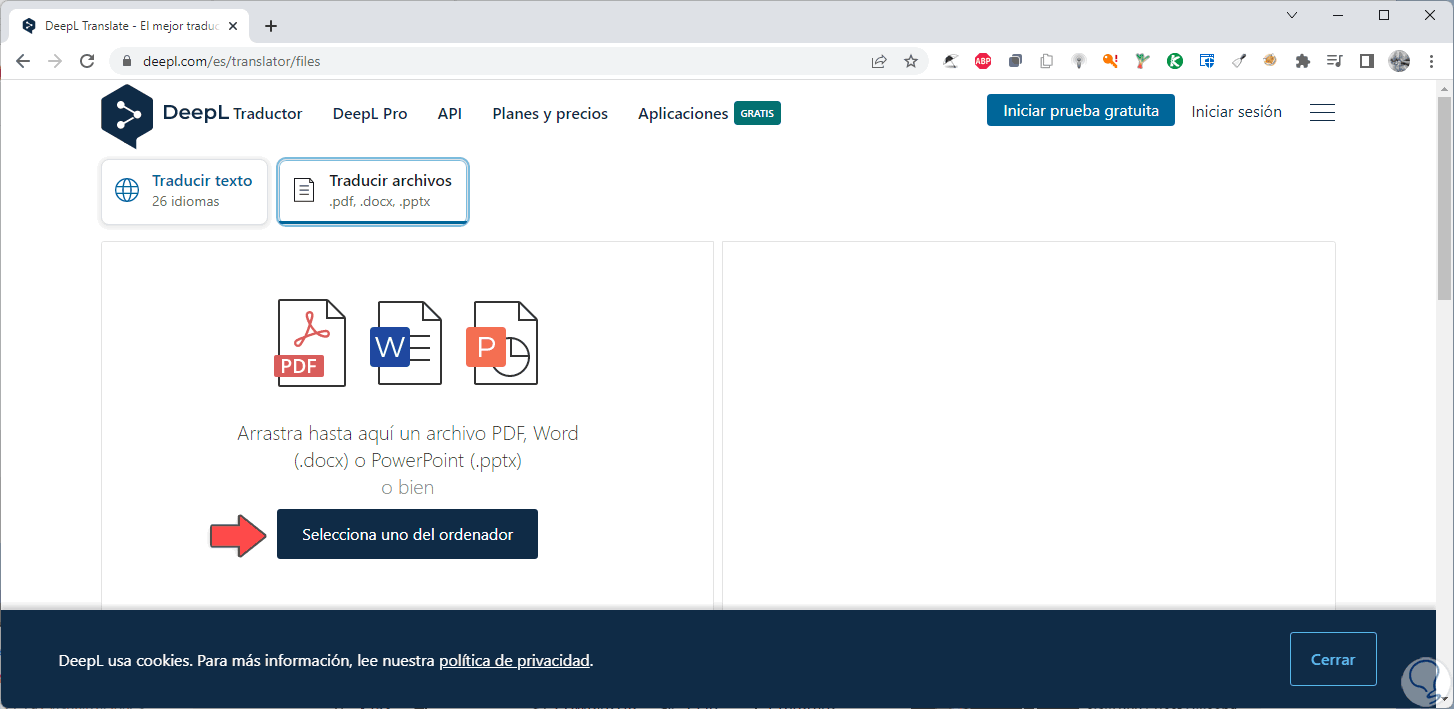
Task: Open Aplicaciones menu item
Action: pyautogui.click(x=683, y=114)
